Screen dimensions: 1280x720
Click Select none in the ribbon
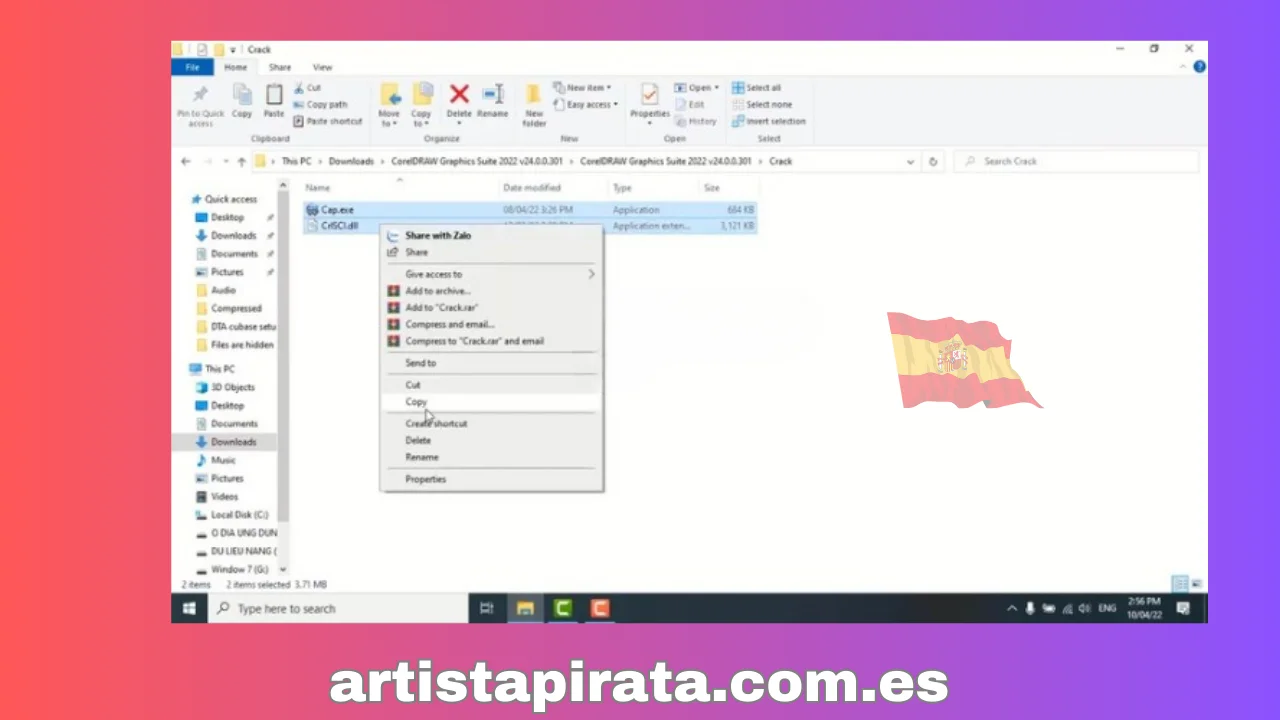click(x=761, y=104)
